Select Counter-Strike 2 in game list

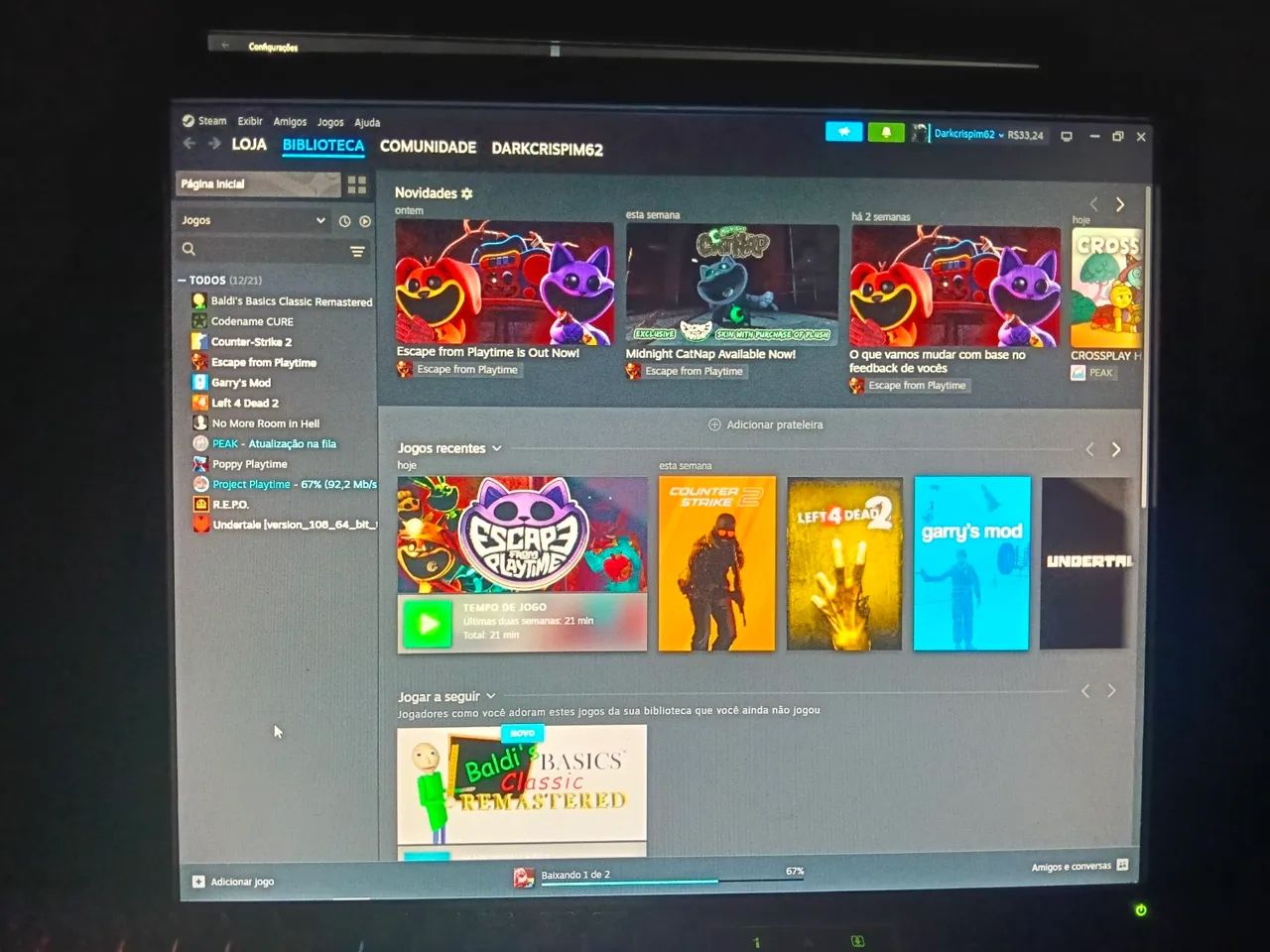251,342
